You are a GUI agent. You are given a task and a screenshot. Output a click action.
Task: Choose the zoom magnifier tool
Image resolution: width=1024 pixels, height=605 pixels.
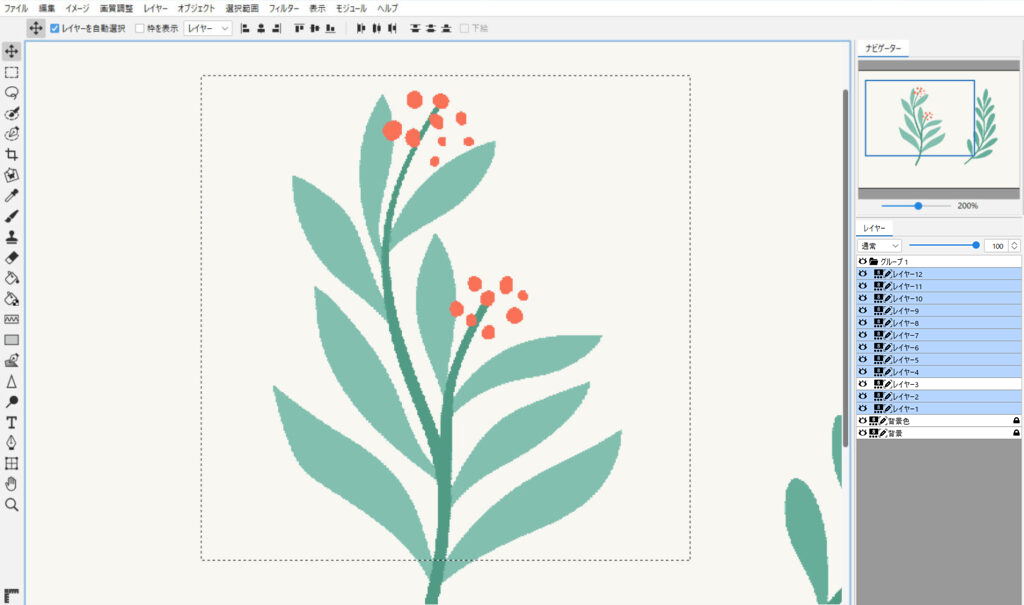coord(12,505)
